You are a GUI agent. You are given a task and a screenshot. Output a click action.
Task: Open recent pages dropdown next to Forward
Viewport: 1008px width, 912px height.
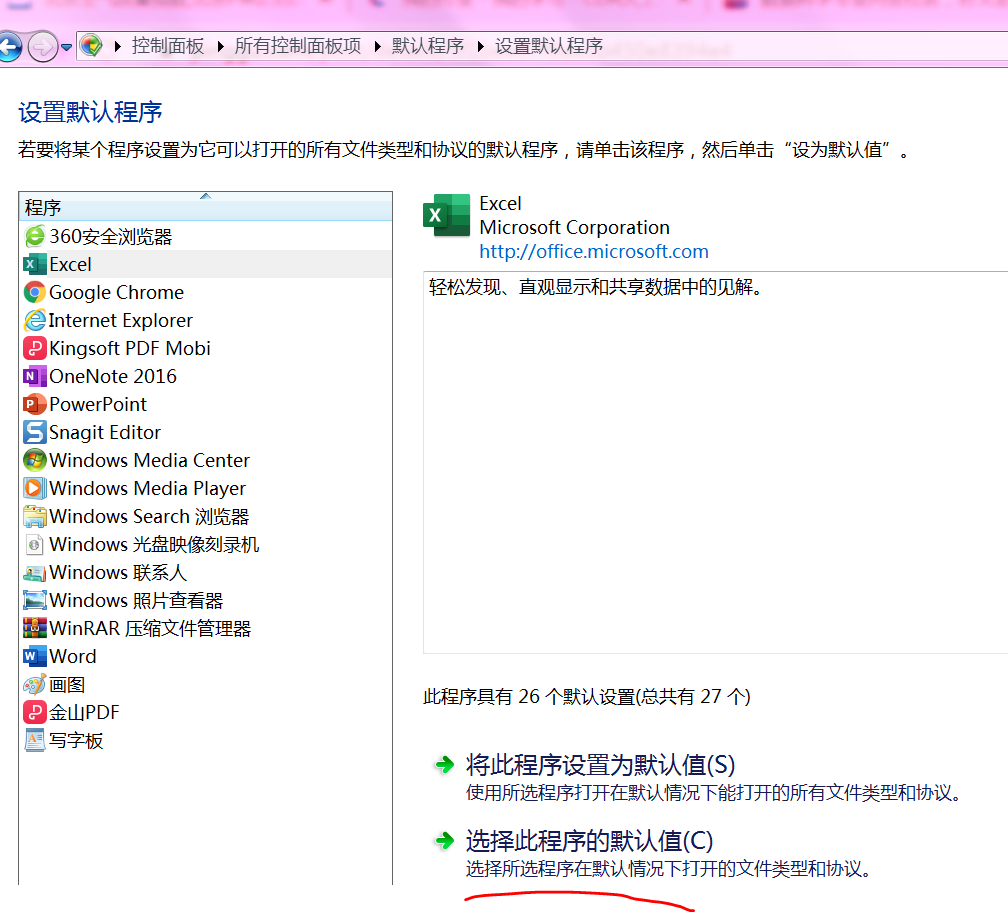pos(66,47)
